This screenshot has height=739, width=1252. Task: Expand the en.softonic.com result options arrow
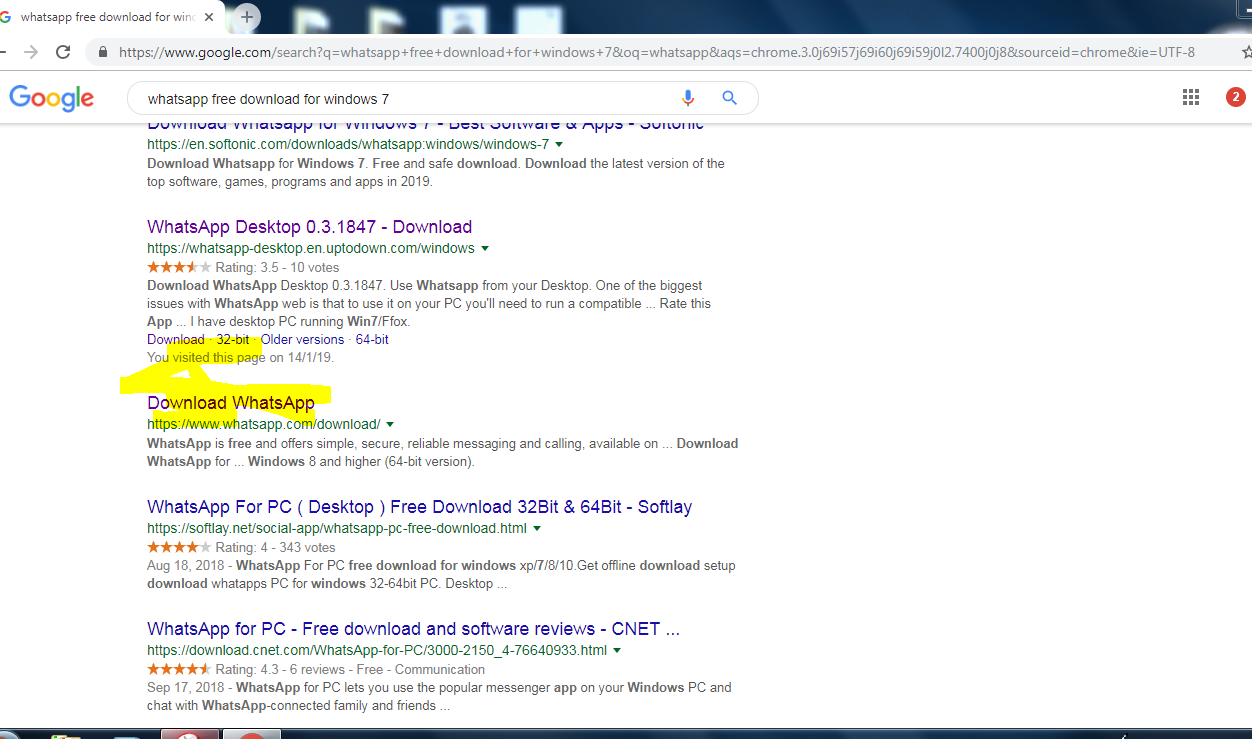[559, 145]
